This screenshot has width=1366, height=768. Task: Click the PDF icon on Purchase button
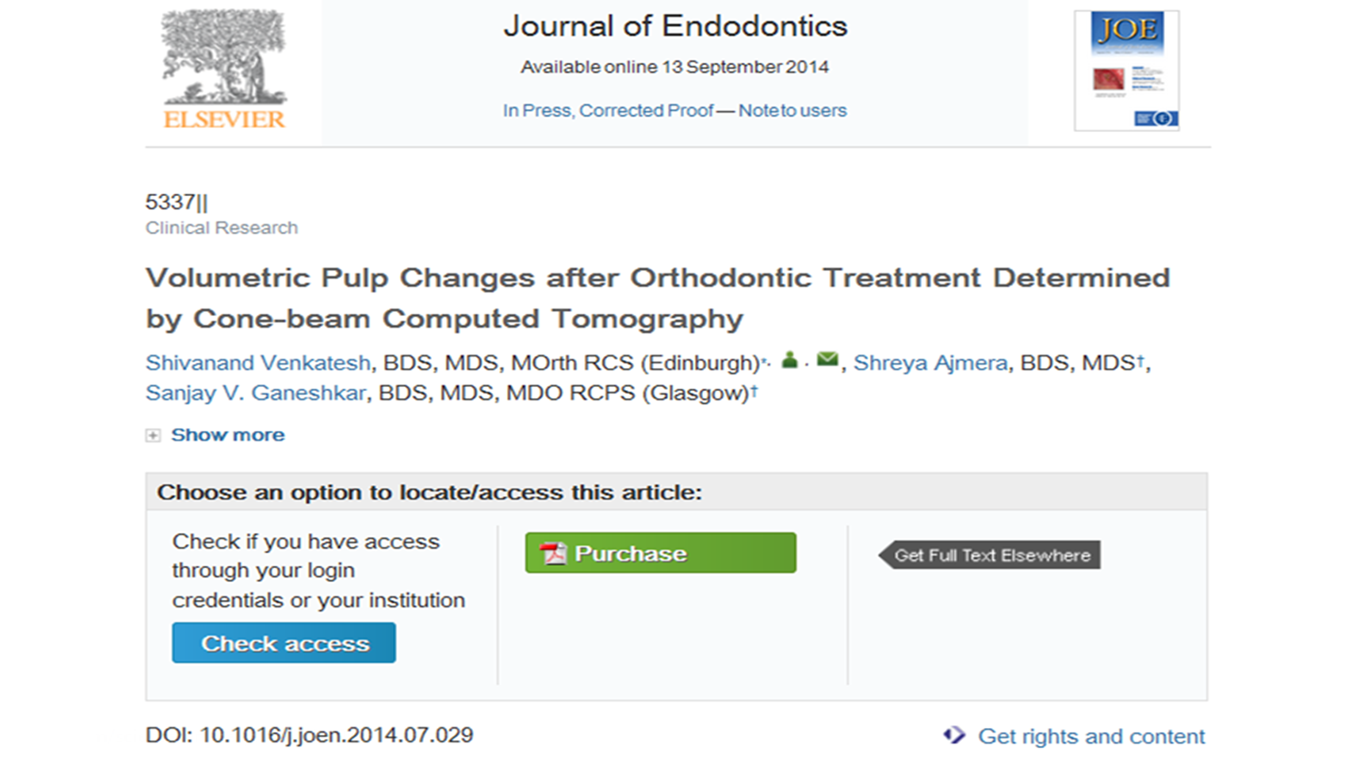pos(553,553)
